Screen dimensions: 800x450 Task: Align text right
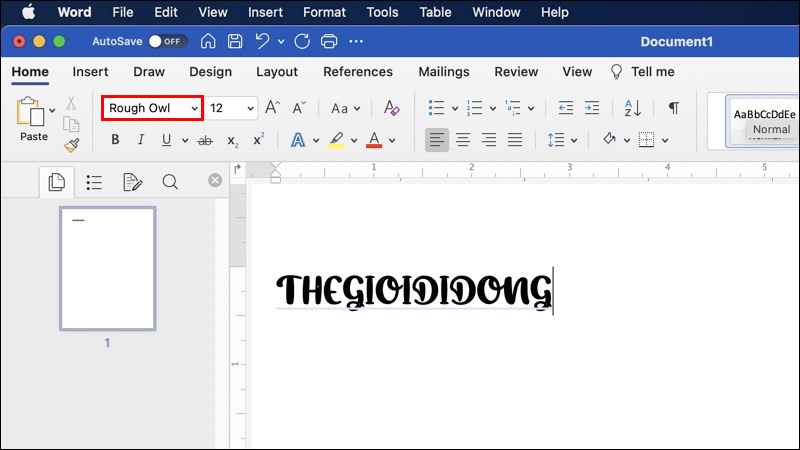pyautogui.click(x=489, y=140)
